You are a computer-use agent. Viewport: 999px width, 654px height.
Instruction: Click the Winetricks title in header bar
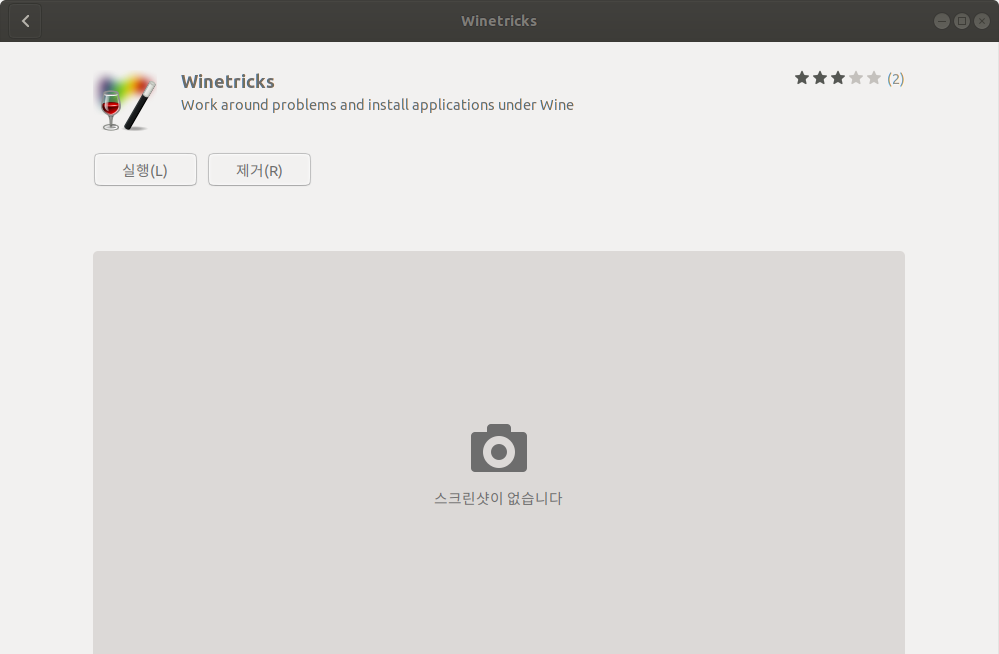[x=499, y=21]
